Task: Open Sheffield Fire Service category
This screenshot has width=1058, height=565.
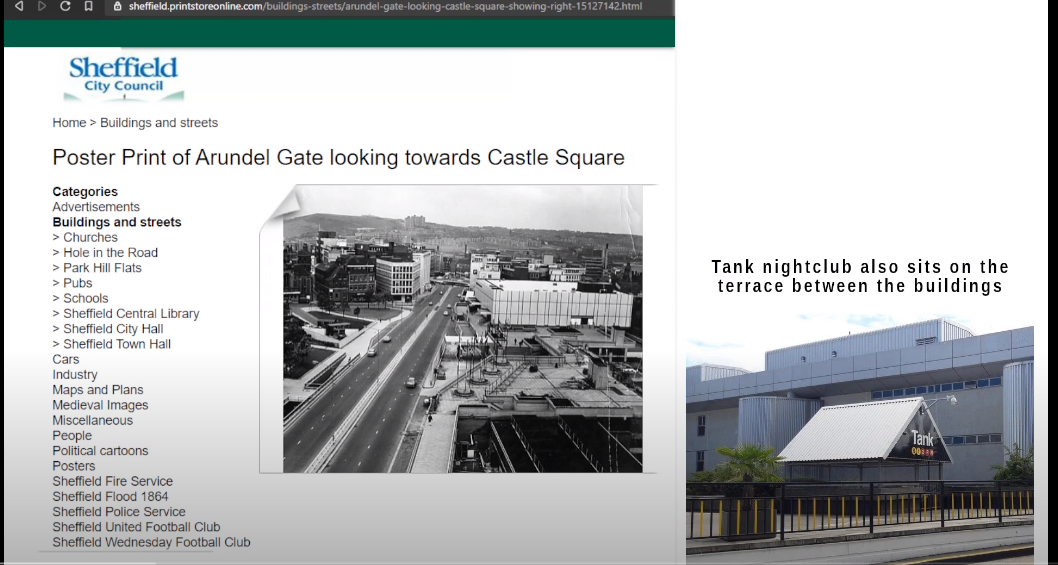Action: (113, 481)
